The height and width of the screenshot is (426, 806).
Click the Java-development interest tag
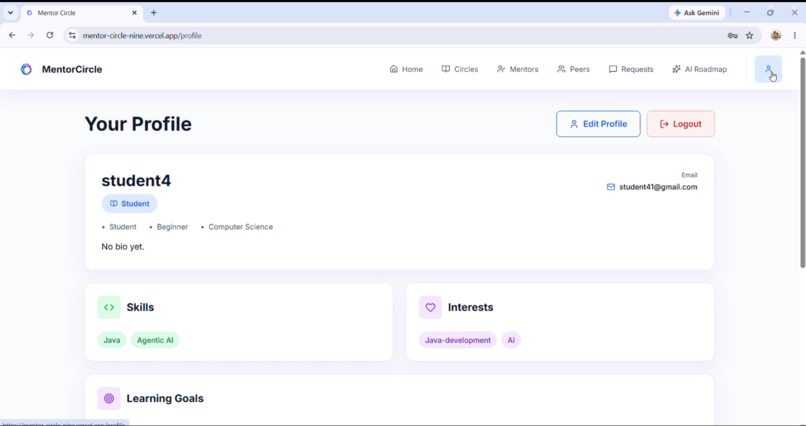point(457,340)
